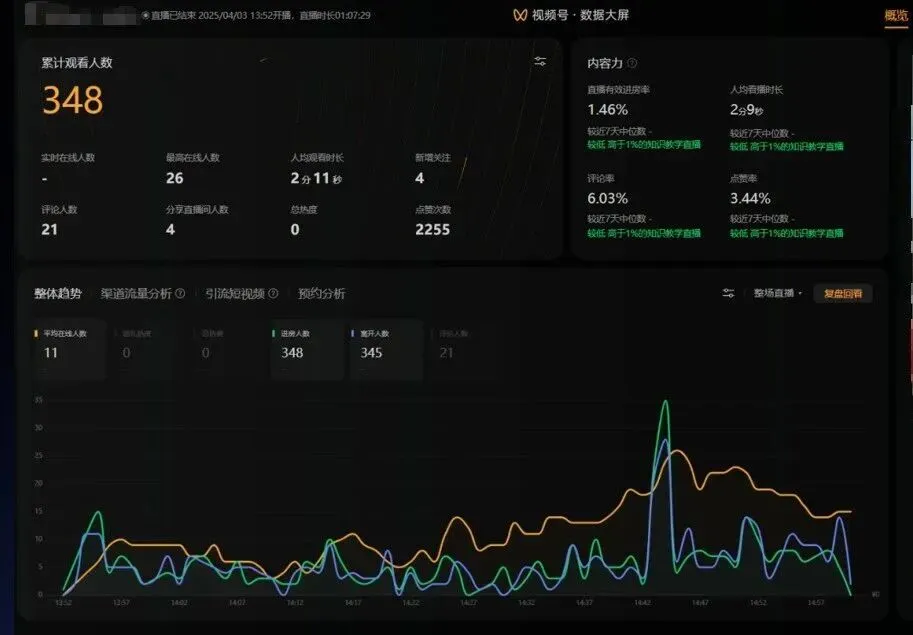The image size is (913, 635).
Task: Click the 评论率 value 6.03%
Action: [x=607, y=198]
